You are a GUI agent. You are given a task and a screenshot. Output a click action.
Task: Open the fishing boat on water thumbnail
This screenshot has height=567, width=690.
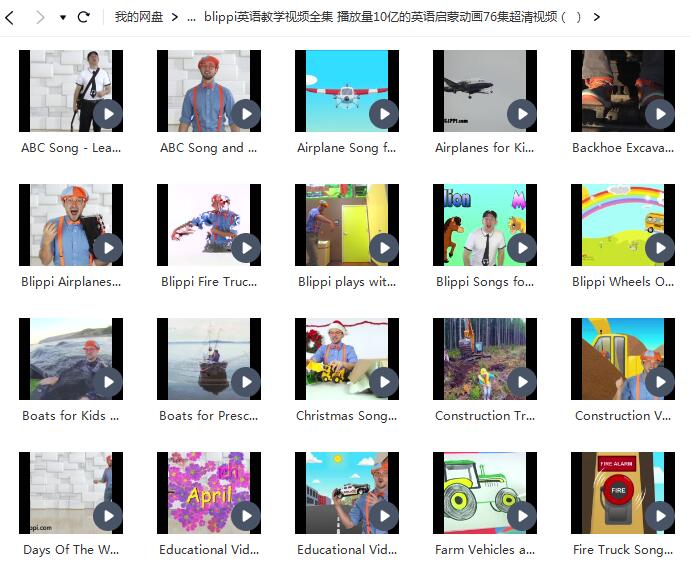coord(209,359)
